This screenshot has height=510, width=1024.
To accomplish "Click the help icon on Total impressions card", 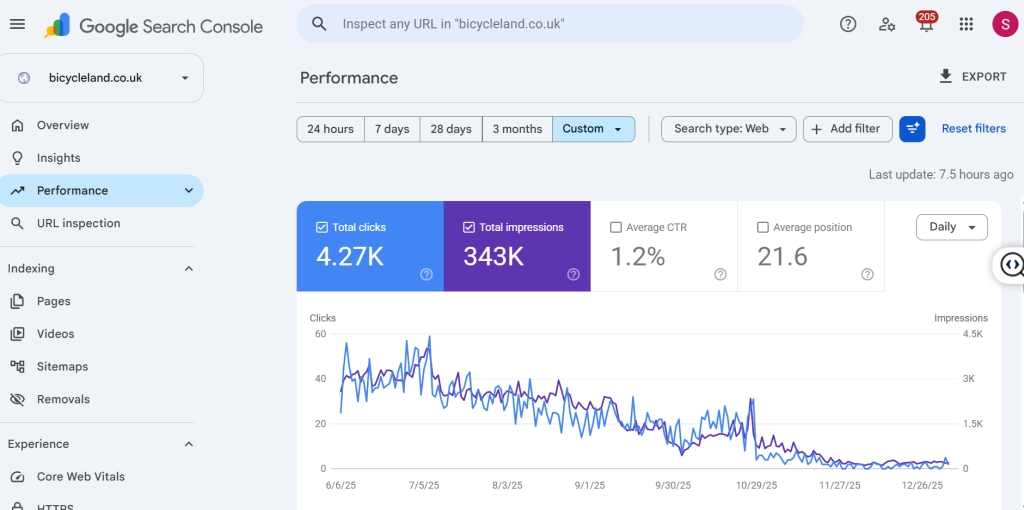I will click(x=573, y=275).
